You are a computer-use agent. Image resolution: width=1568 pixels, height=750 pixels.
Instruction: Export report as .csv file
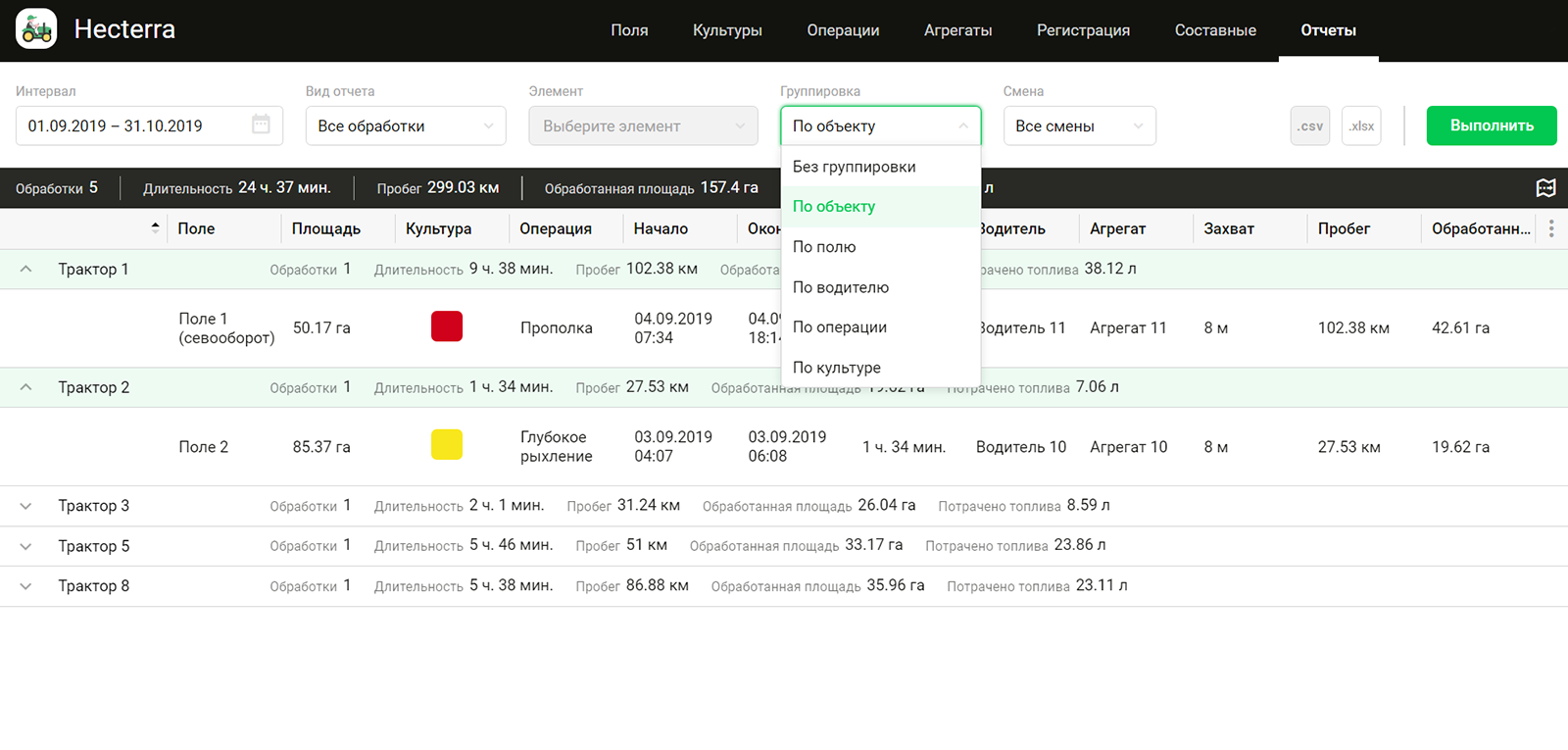coord(1309,126)
